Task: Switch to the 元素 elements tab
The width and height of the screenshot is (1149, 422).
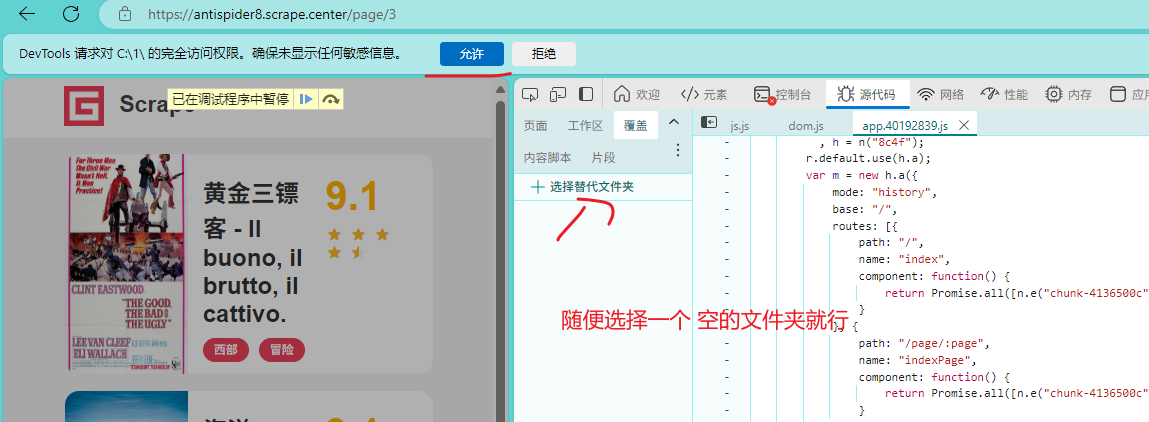Action: pos(704,95)
